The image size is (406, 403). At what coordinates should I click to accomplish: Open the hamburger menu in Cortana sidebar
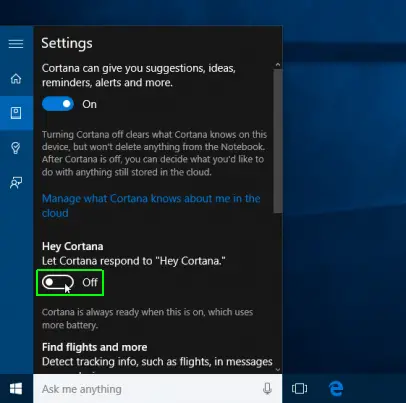[x=16, y=44]
